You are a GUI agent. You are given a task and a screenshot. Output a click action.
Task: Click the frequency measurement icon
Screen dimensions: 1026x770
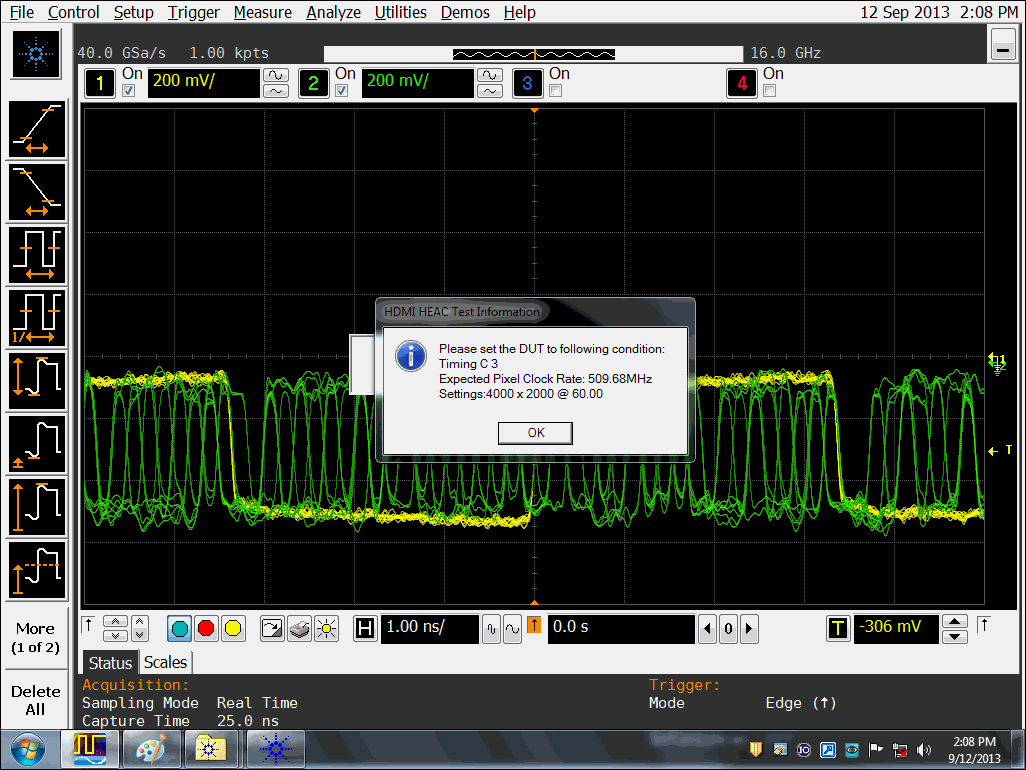37,318
